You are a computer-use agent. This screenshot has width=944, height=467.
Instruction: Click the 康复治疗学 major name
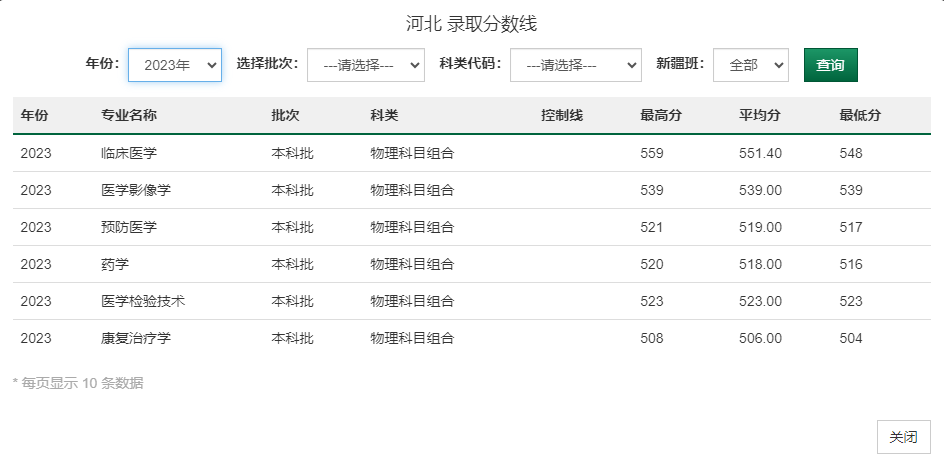[136, 338]
